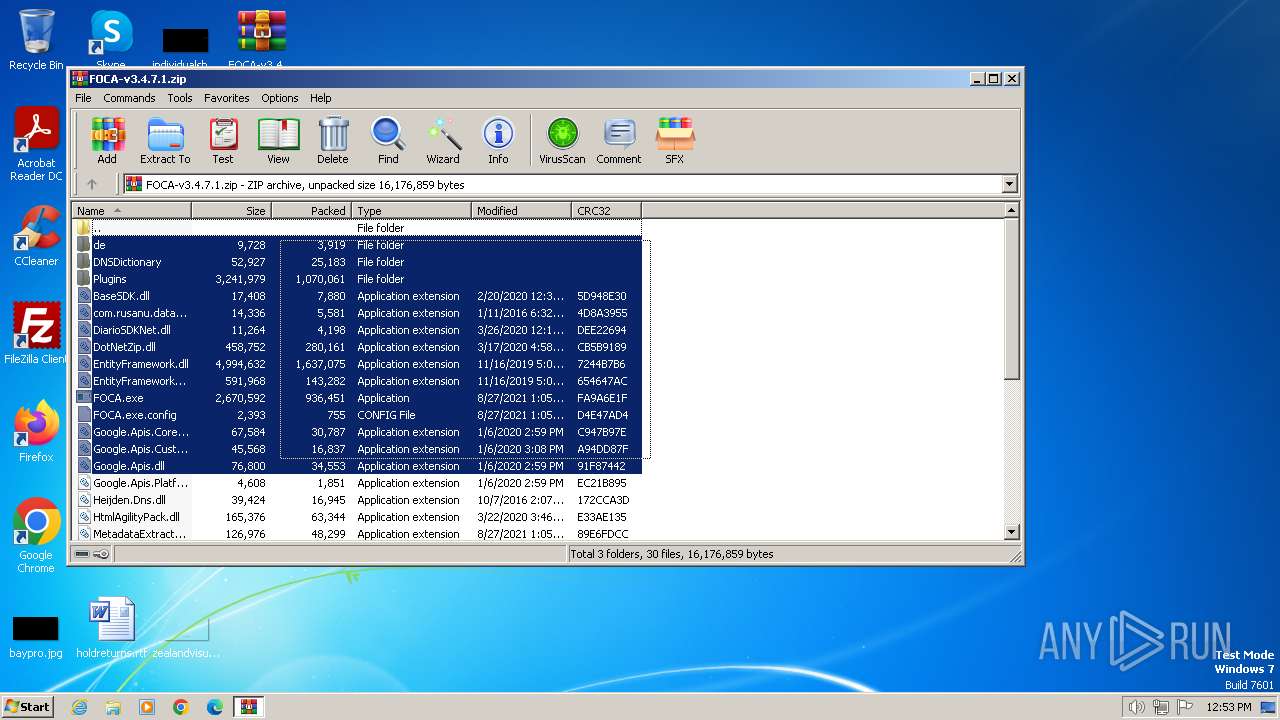Image resolution: width=1280 pixels, height=720 pixels.
Task: Run VirusScan on archive
Action: (562, 140)
